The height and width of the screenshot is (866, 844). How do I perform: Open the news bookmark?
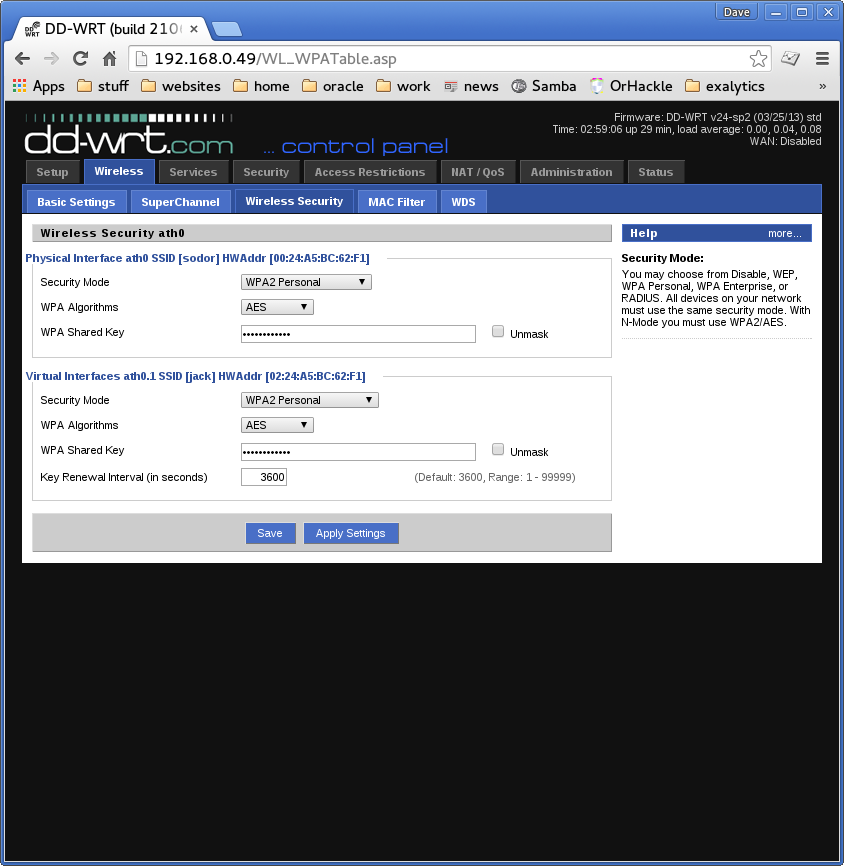click(x=471, y=86)
